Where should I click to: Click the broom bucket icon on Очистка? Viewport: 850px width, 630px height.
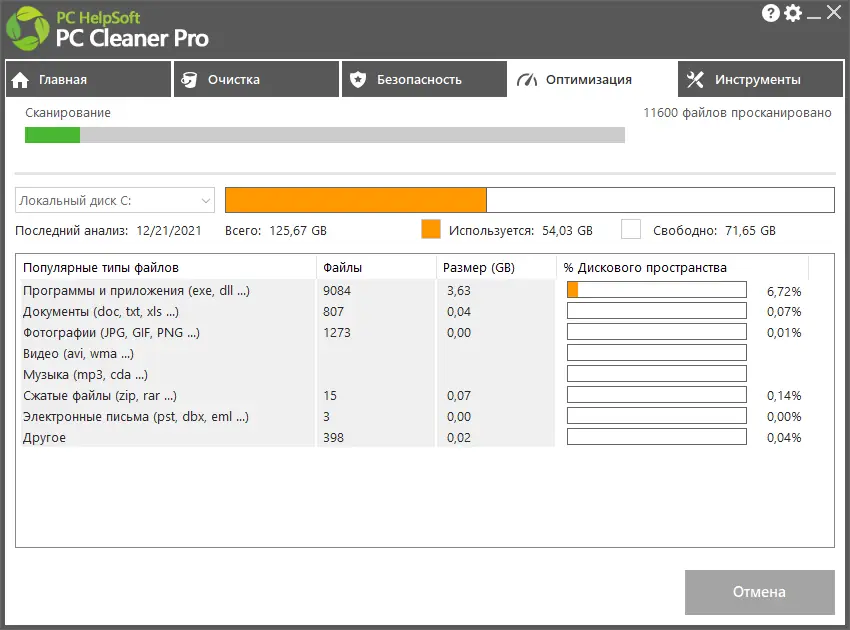click(189, 80)
